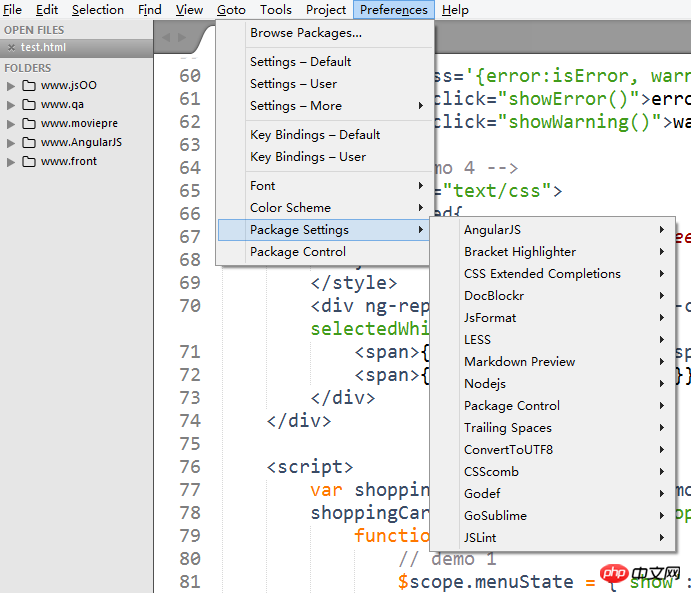The height and width of the screenshot is (593, 691).
Task: Select the www.qa folder name
Action: [62, 104]
